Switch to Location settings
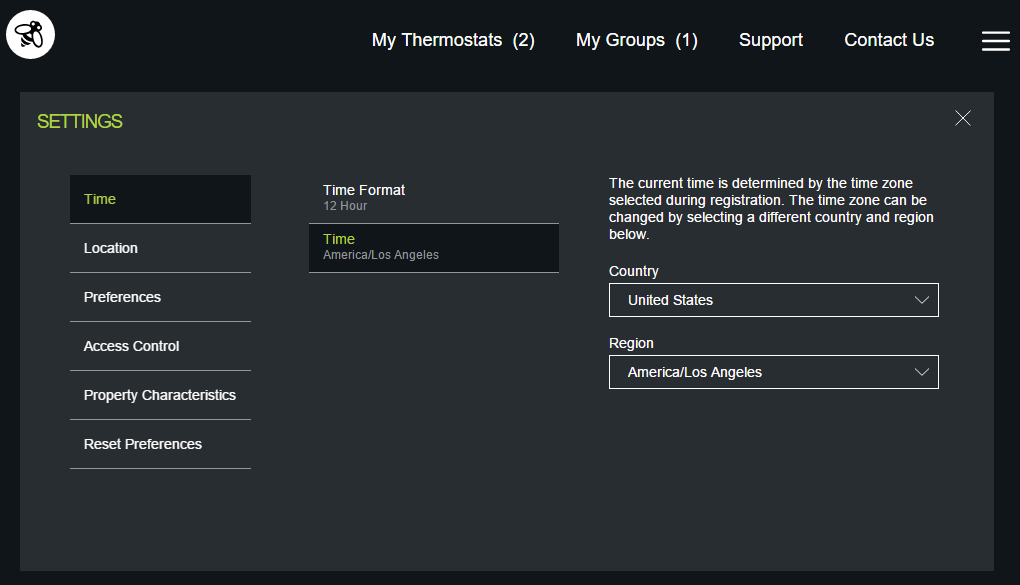The width and height of the screenshot is (1020, 585). tap(160, 248)
